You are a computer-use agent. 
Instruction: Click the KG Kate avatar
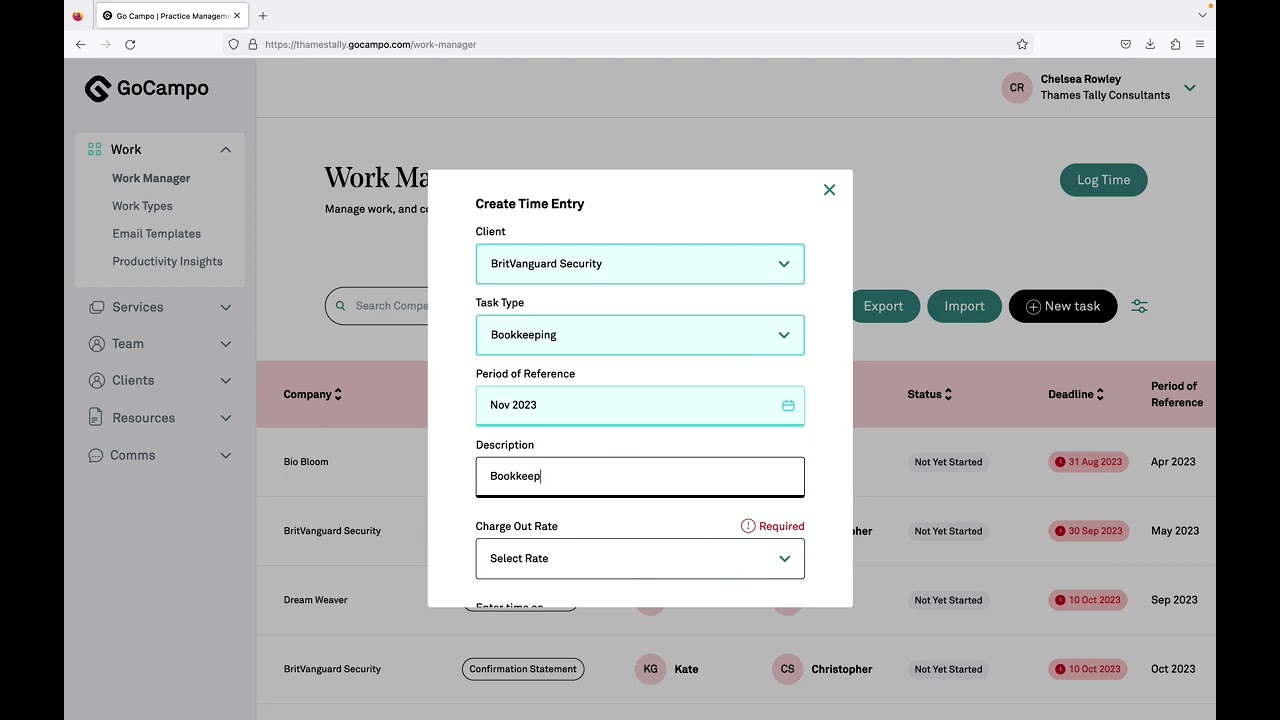click(x=651, y=669)
